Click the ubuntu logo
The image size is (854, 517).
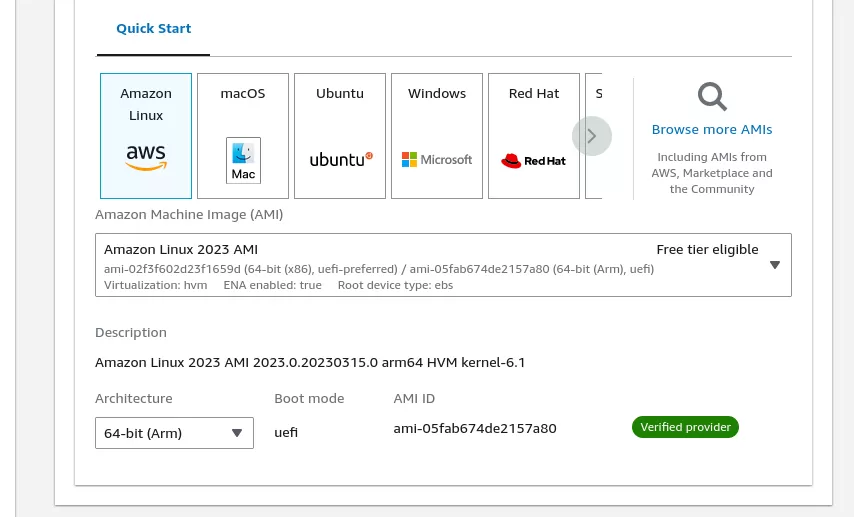(341, 159)
